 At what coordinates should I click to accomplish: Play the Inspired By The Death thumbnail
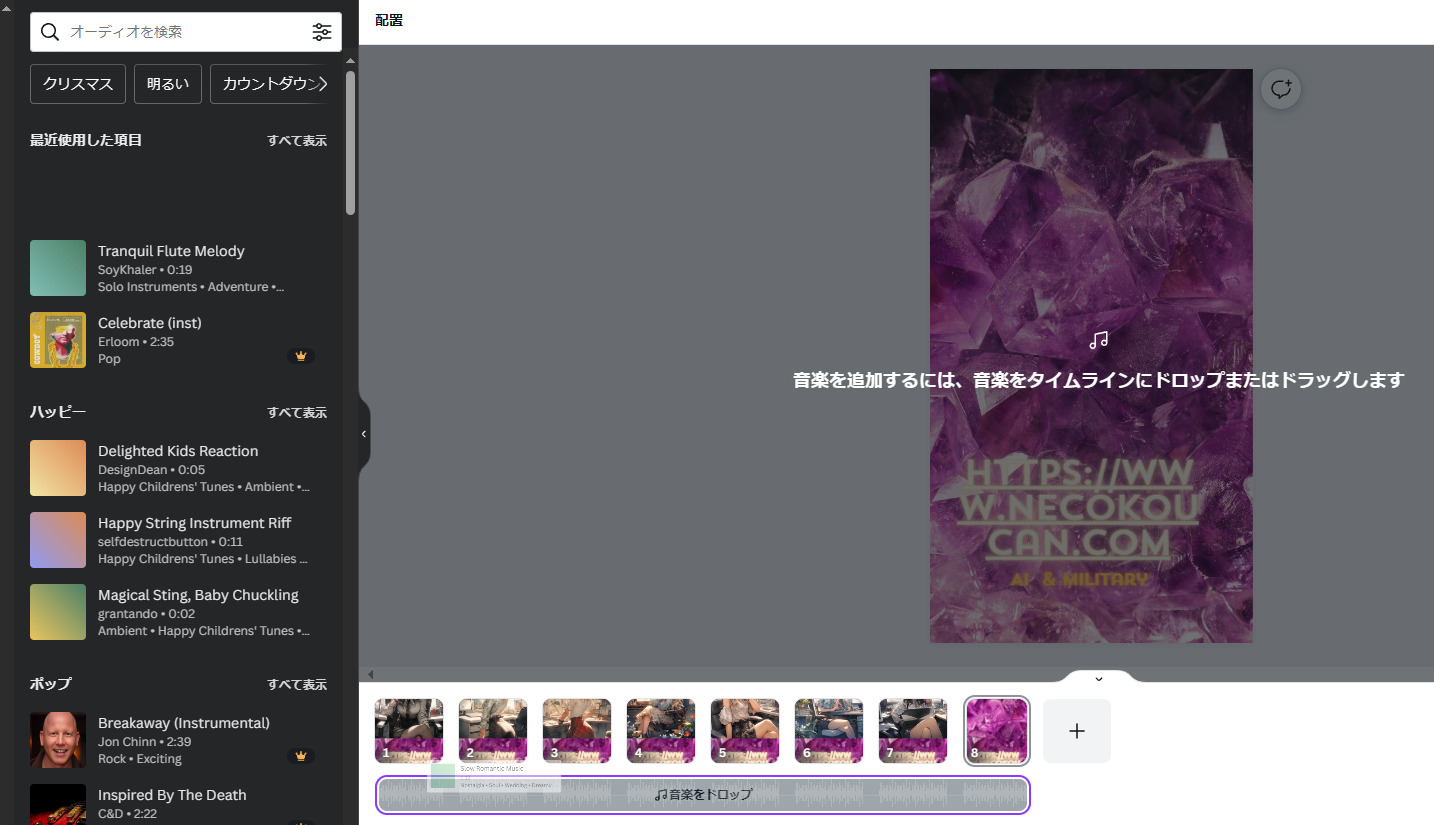pyautogui.click(x=58, y=804)
